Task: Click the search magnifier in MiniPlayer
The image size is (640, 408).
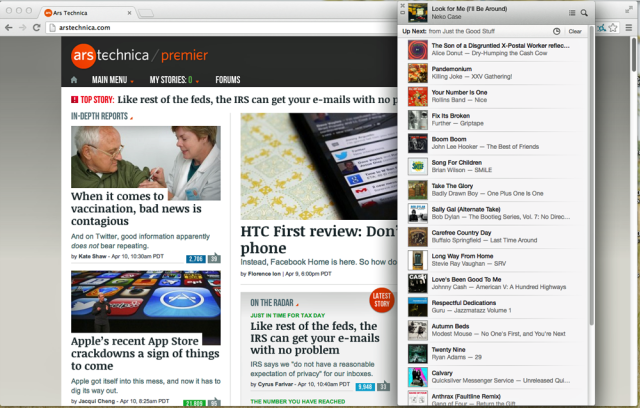Action: point(584,13)
